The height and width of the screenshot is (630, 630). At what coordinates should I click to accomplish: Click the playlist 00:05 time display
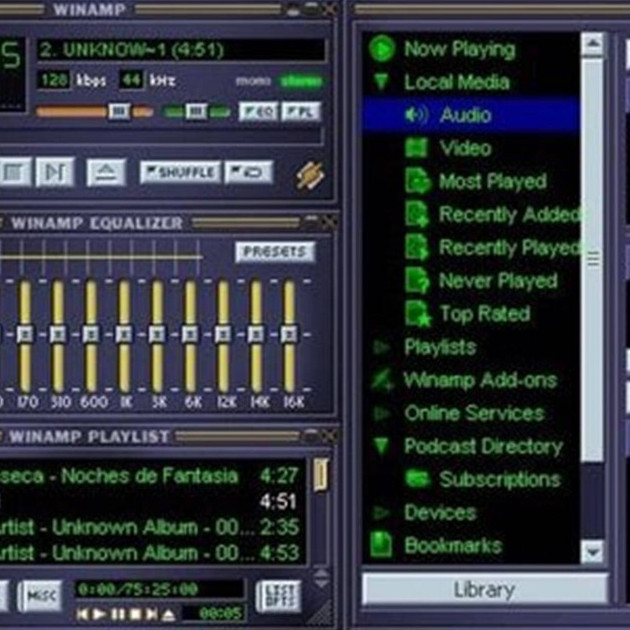[215, 613]
